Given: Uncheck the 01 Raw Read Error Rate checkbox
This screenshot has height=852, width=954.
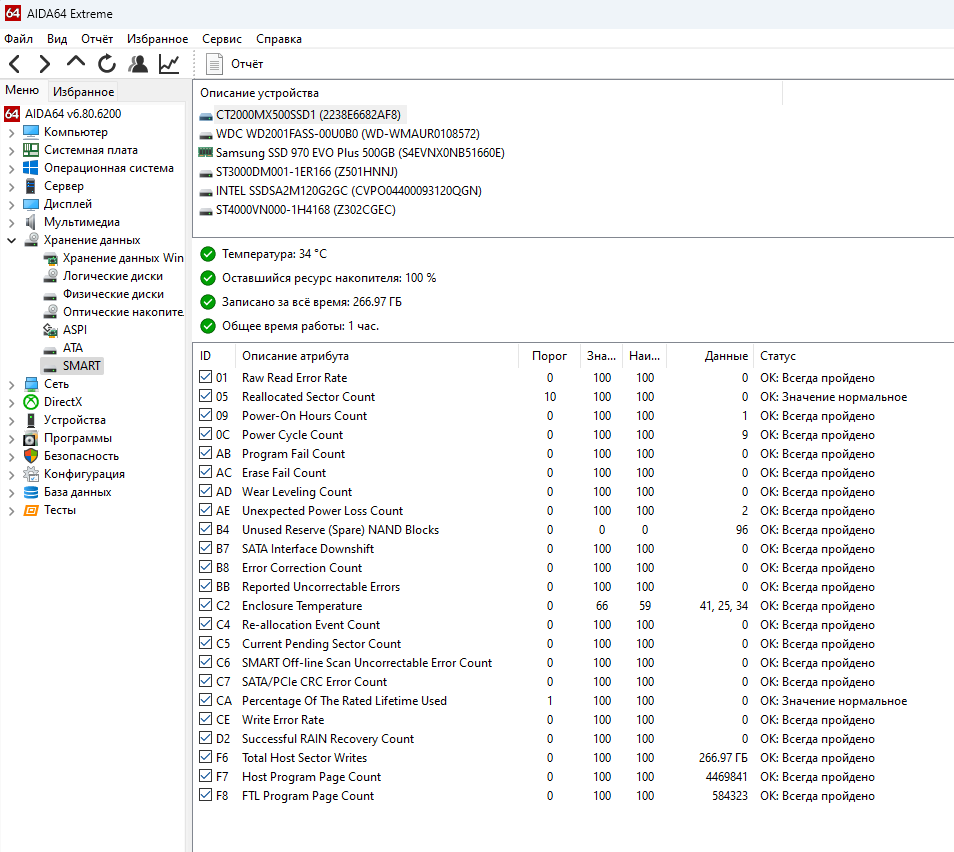Looking at the screenshot, I should coord(206,377).
